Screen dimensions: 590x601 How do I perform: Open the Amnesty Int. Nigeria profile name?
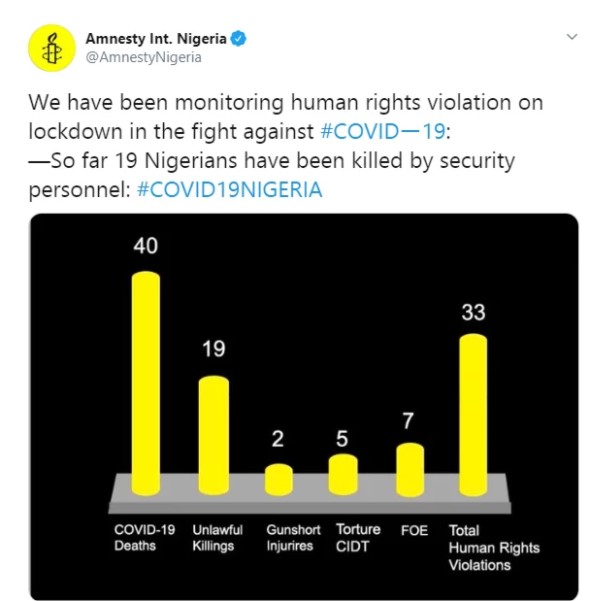pos(156,39)
